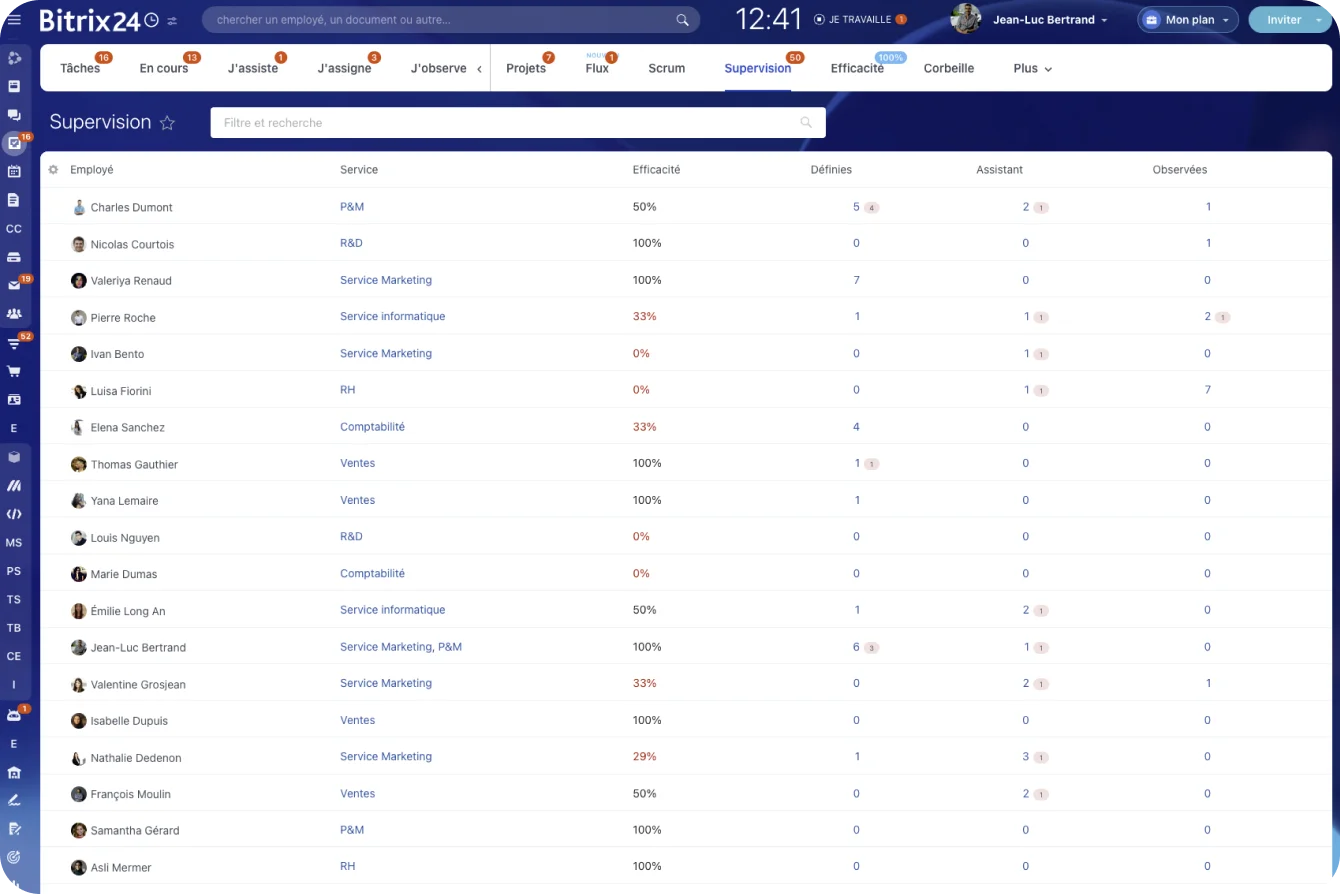The width and height of the screenshot is (1340, 894).
Task: Open the Messenger chat icon on the sidebar
Action: pyautogui.click(x=14, y=114)
